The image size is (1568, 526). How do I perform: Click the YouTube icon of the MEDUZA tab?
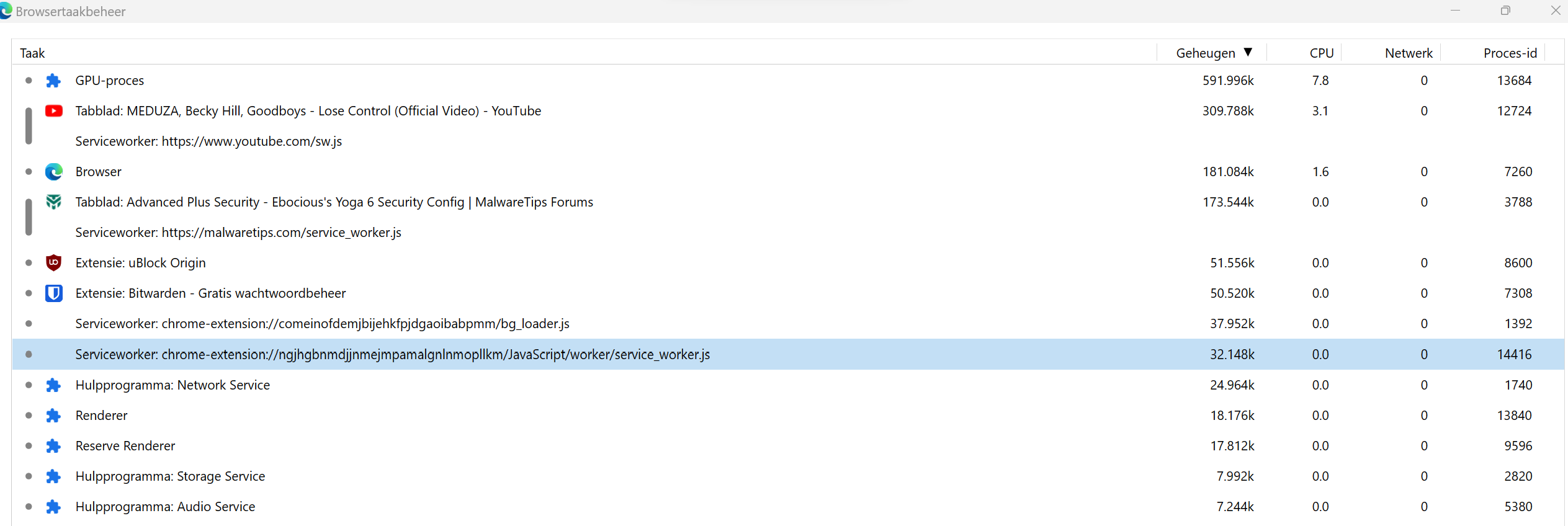(x=54, y=111)
